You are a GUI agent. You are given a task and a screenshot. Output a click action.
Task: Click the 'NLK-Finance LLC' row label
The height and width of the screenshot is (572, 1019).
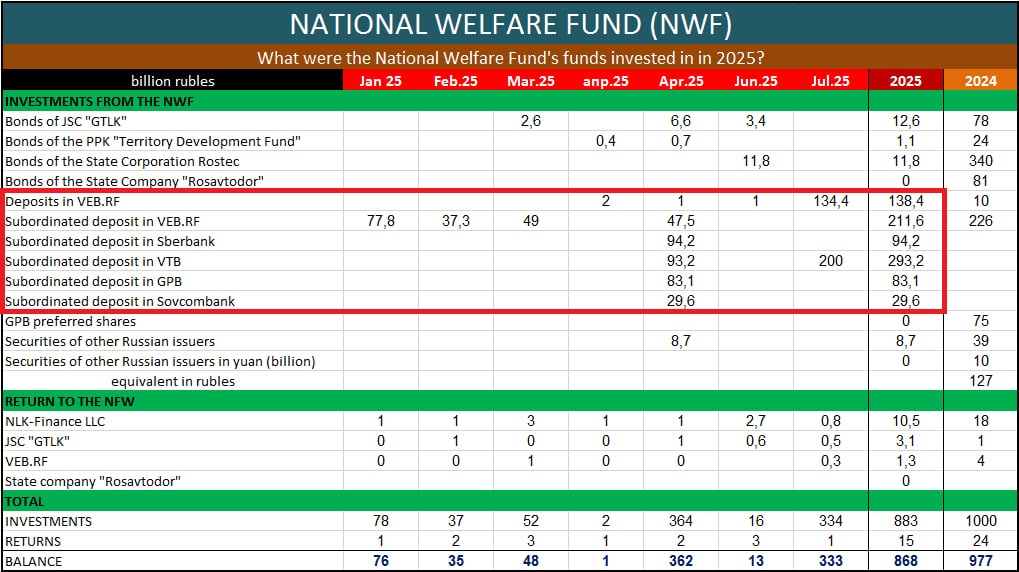click(55, 421)
